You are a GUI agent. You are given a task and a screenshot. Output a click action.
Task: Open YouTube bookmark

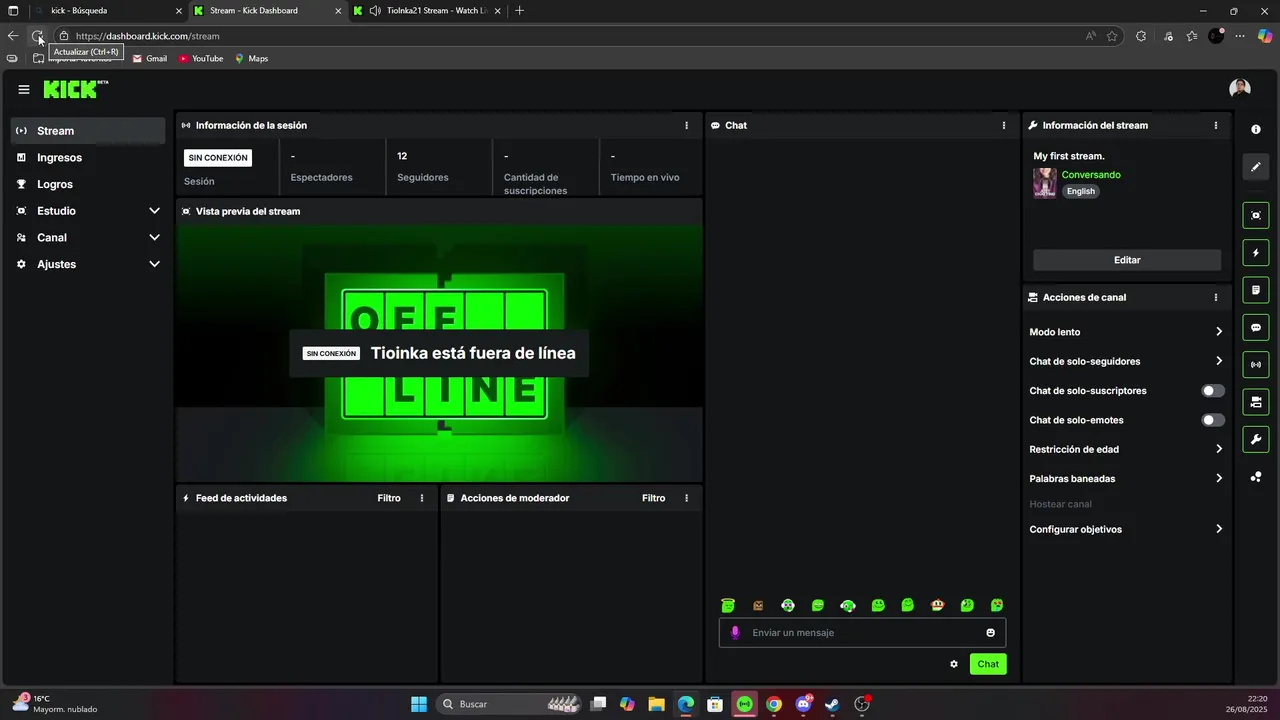pos(201,59)
